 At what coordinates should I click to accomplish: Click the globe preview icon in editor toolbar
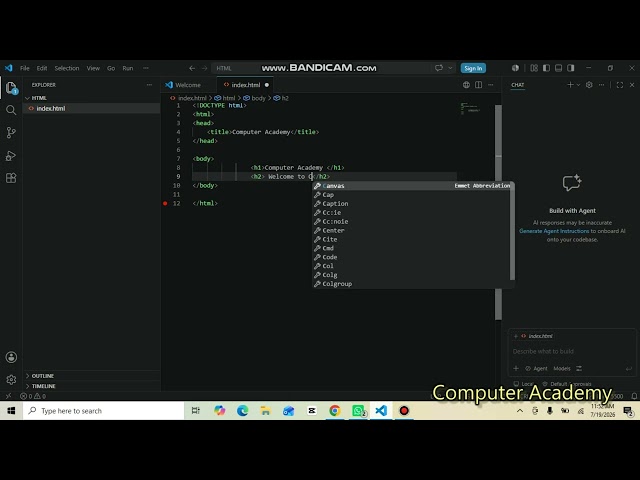(466, 85)
